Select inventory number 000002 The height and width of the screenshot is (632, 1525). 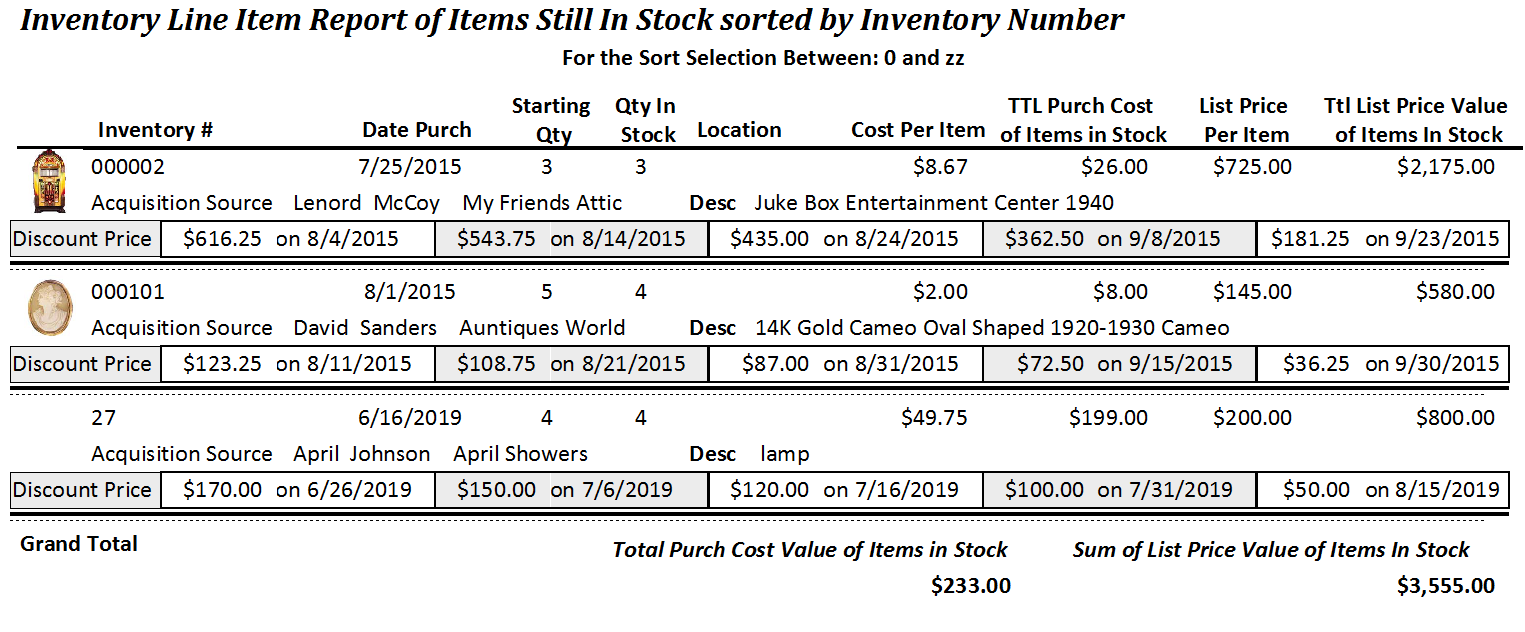pyautogui.click(x=128, y=167)
